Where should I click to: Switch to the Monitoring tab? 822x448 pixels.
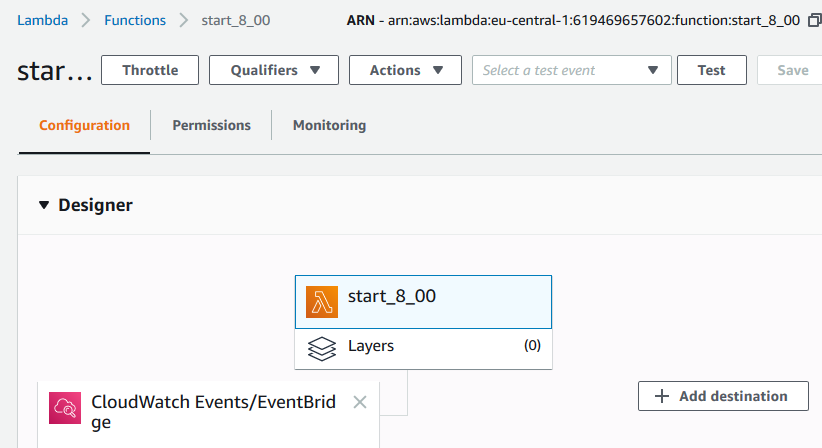329,125
